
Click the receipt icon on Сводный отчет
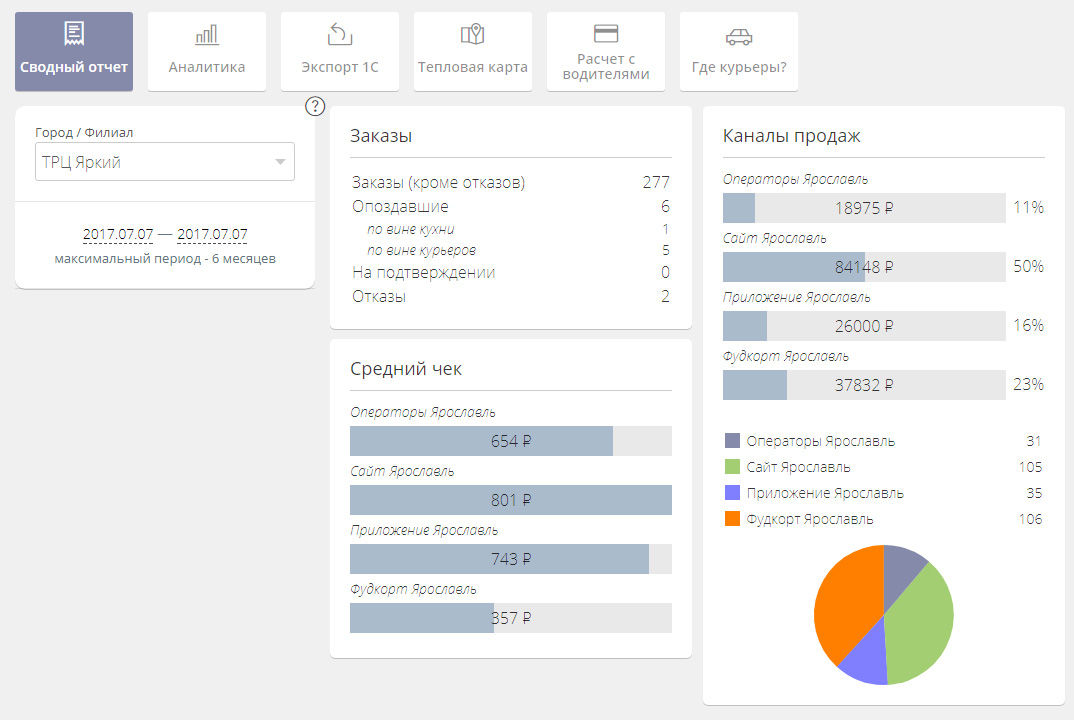74,34
